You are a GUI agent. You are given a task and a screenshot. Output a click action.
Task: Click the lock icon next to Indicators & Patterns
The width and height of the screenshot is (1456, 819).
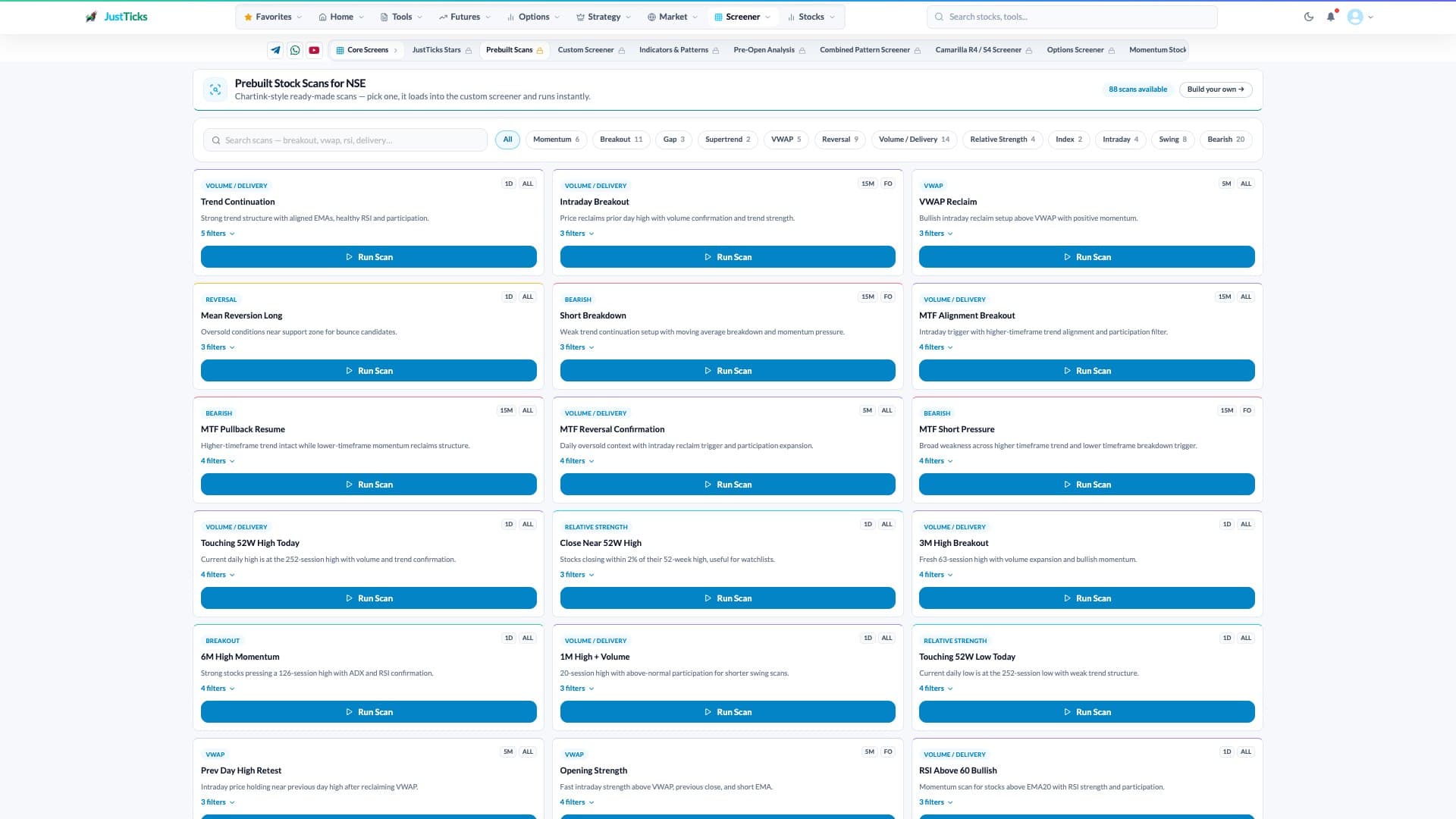(x=716, y=51)
